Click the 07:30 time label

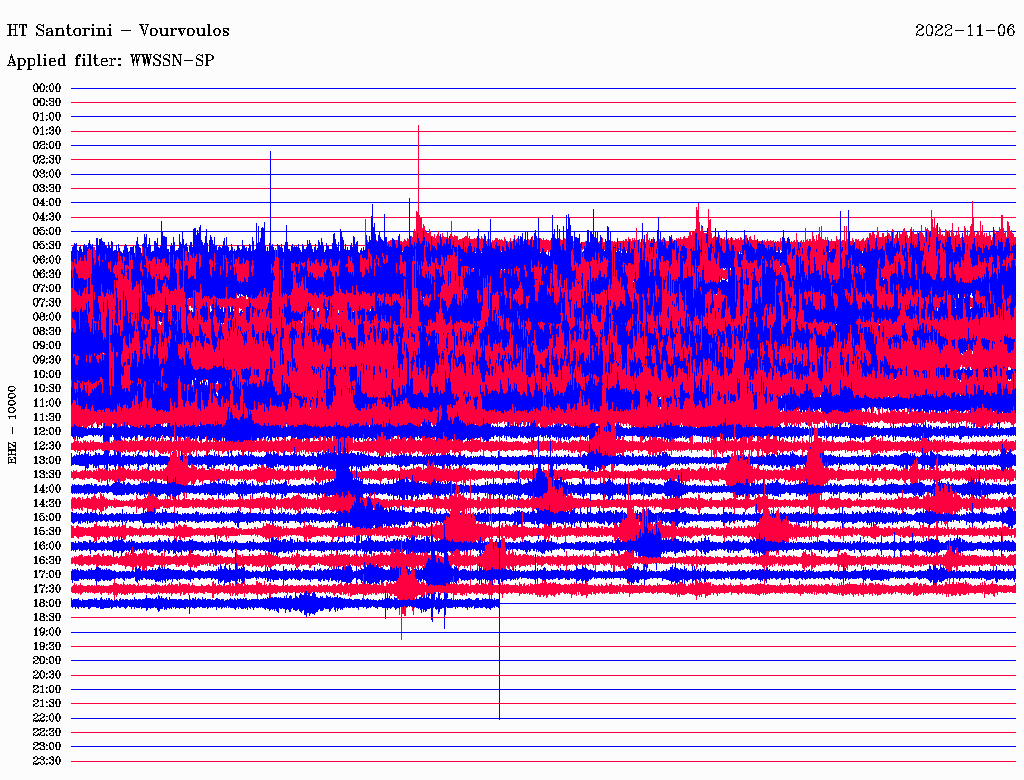[47, 302]
